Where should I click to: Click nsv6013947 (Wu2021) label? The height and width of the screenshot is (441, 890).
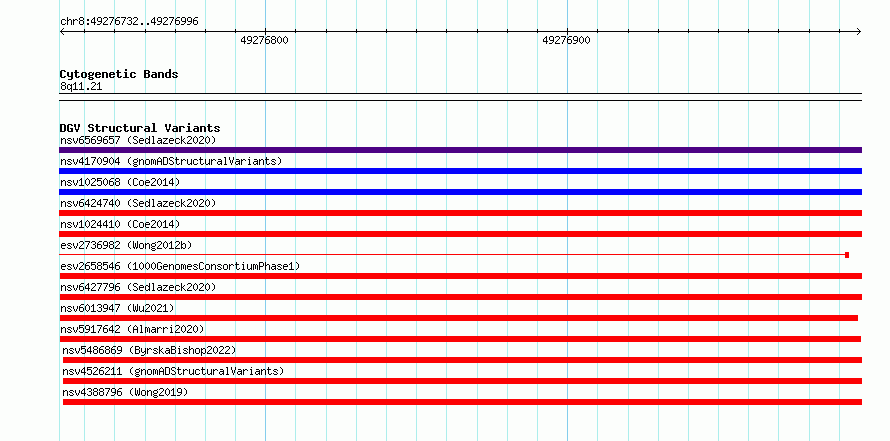(x=117, y=308)
